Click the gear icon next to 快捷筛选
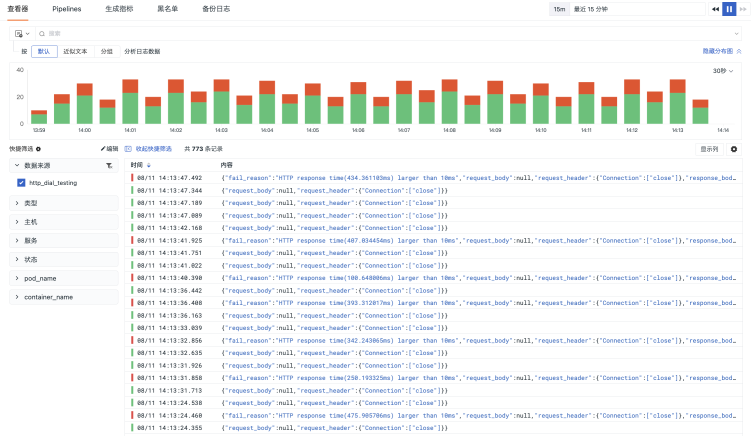The width and height of the screenshot is (751, 436). (x=39, y=148)
